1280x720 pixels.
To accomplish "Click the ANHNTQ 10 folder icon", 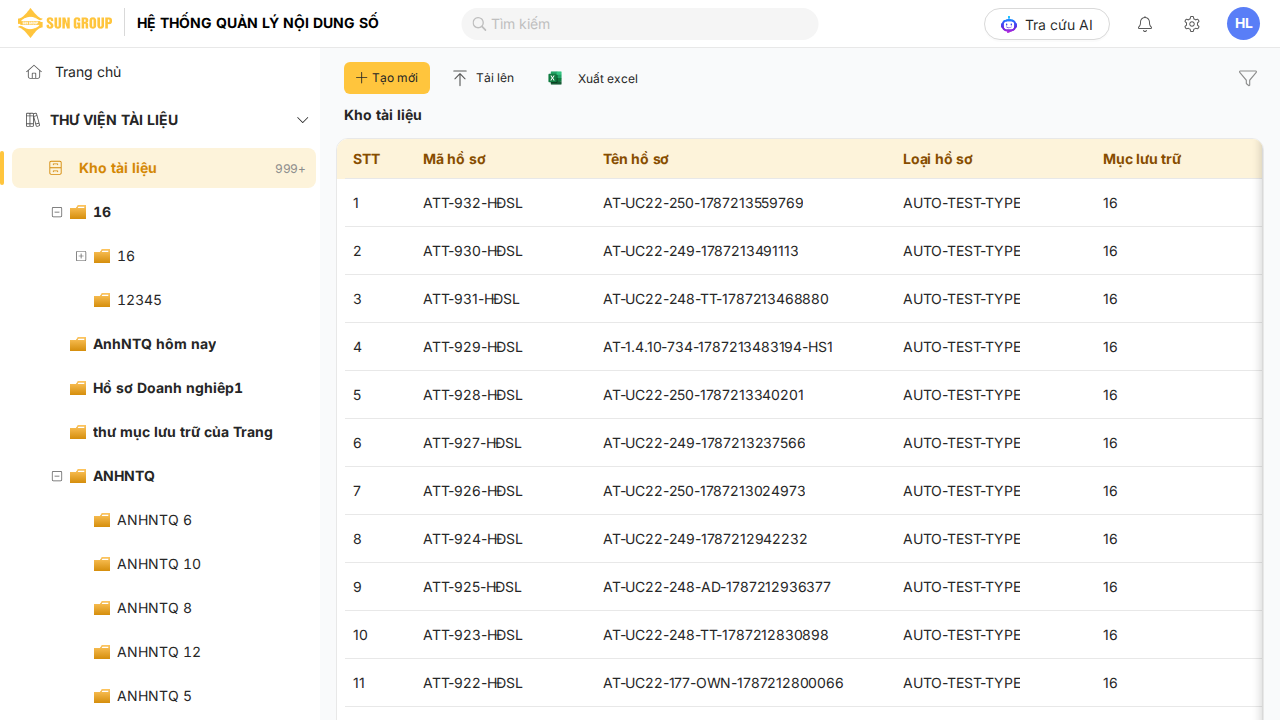I will (x=102, y=564).
